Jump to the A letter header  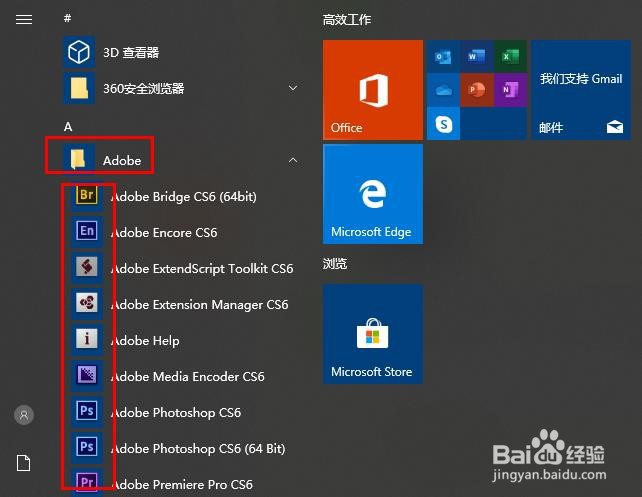68,127
